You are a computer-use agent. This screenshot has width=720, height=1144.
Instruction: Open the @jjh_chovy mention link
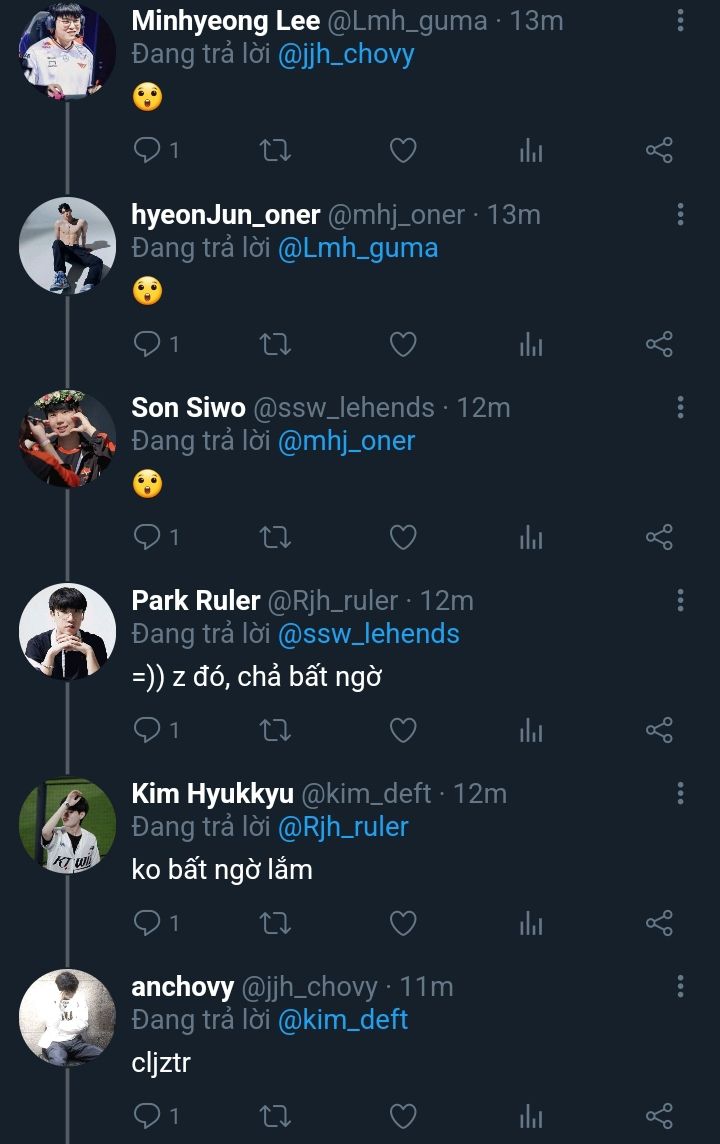346,54
